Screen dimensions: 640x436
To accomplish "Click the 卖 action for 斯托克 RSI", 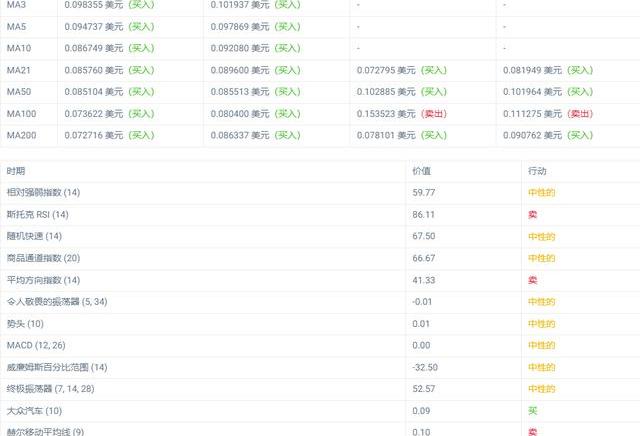I will 532,214.
